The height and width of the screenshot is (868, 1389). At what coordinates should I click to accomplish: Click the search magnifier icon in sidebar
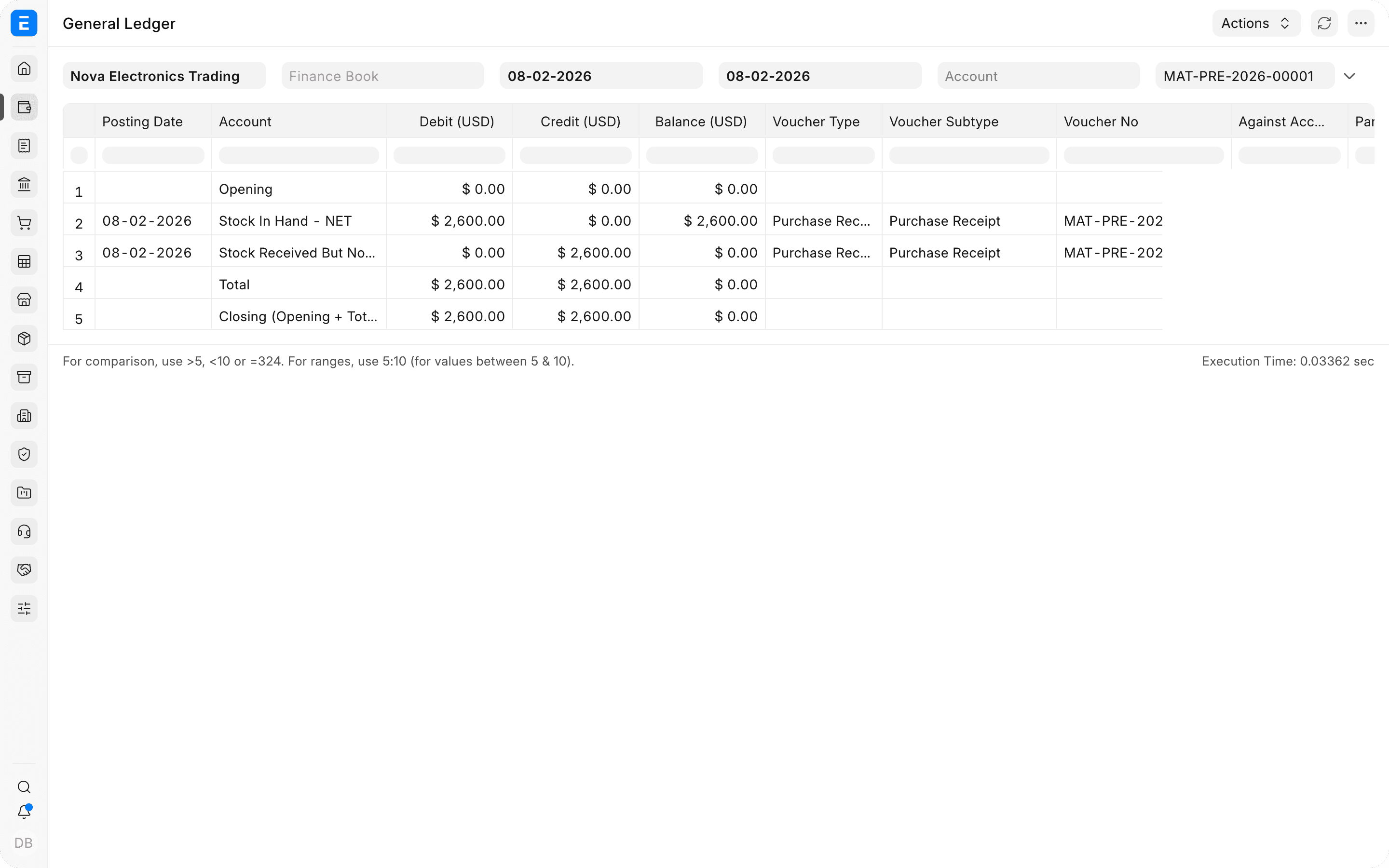pos(24,787)
